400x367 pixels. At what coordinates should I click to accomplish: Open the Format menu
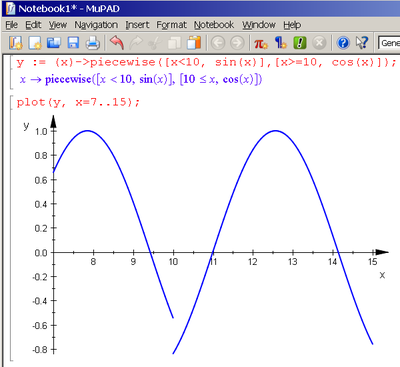tap(172, 25)
